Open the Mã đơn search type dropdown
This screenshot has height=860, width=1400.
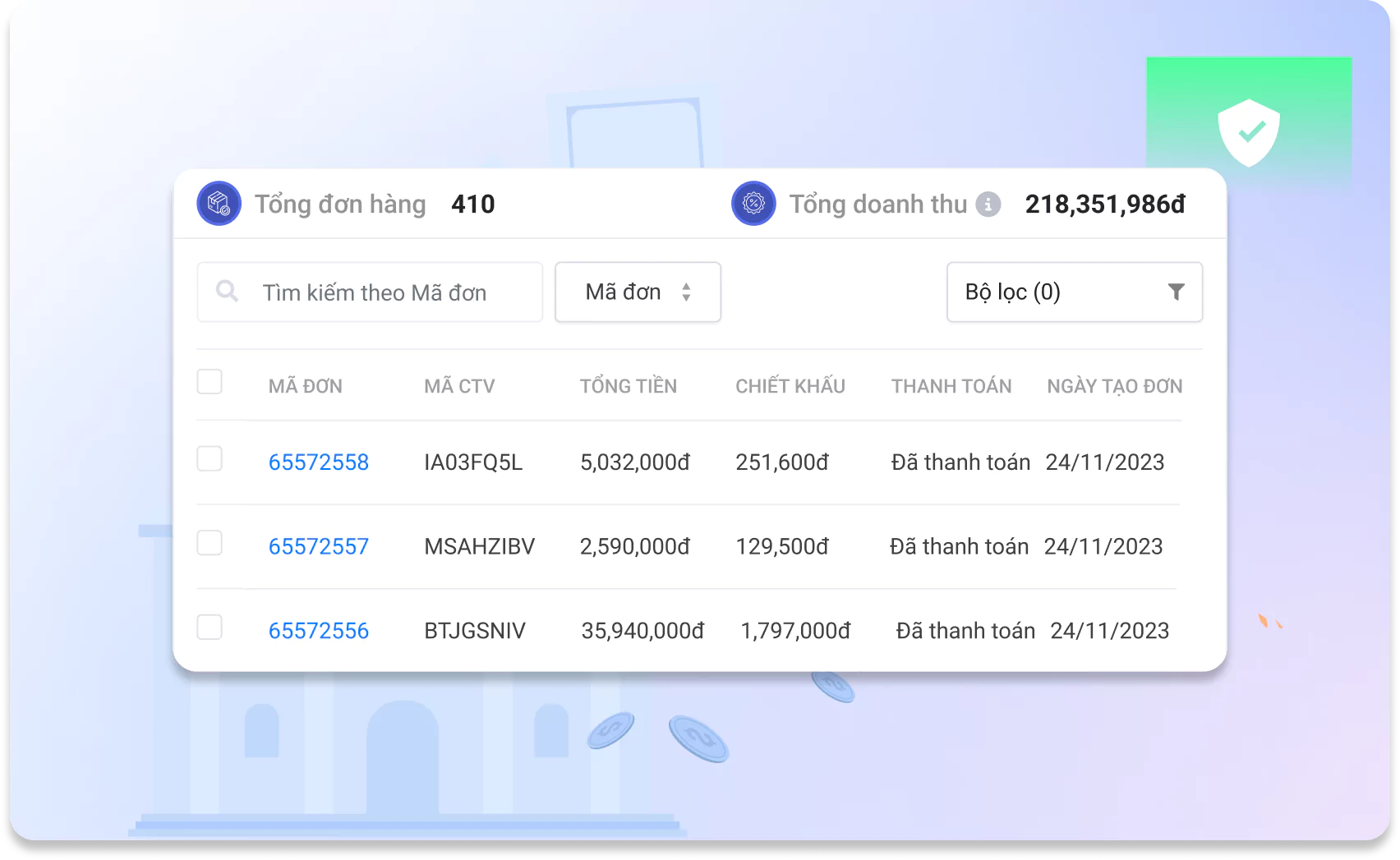638,292
